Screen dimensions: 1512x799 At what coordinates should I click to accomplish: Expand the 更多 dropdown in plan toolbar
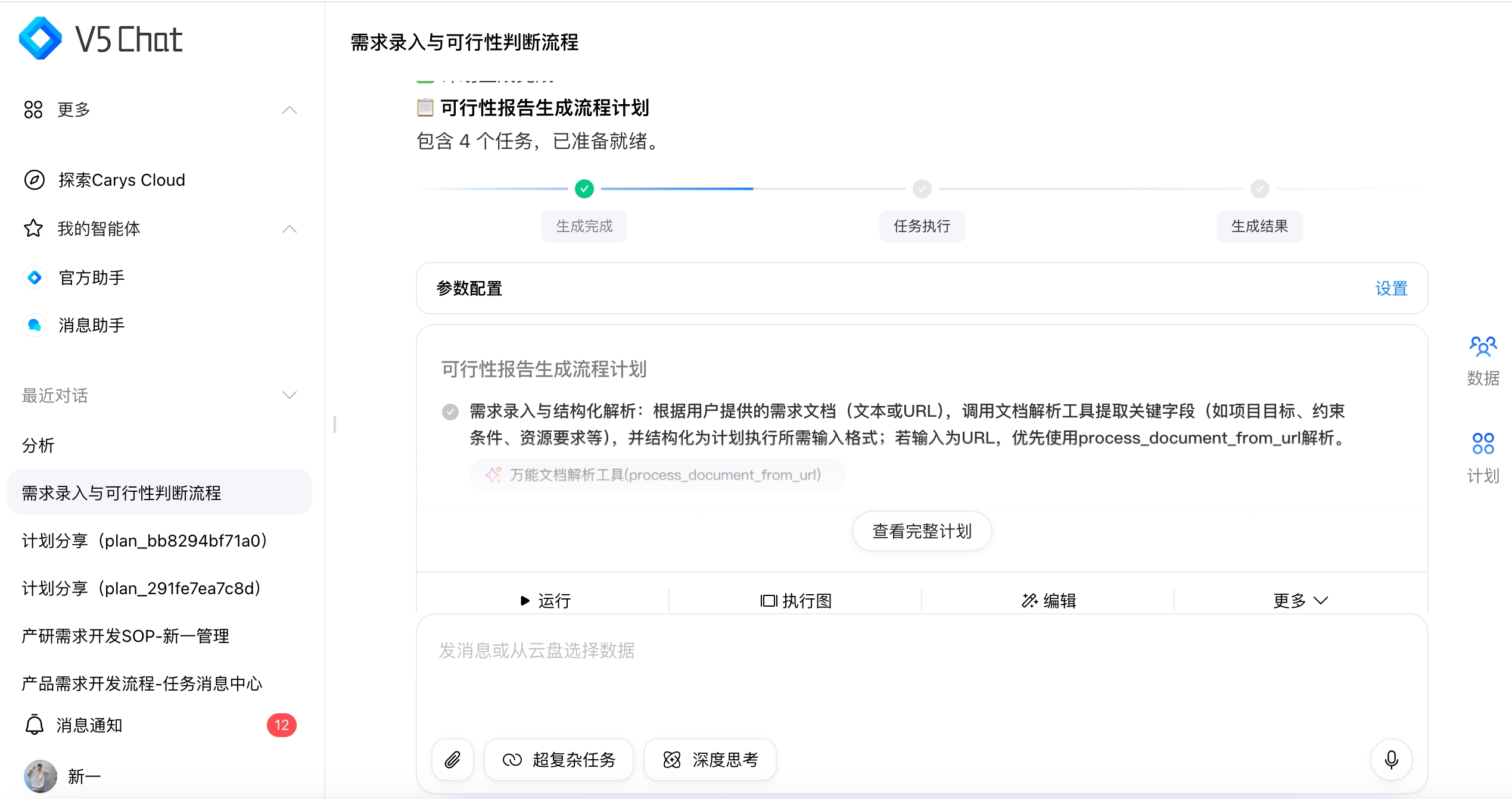pos(1299,600)
